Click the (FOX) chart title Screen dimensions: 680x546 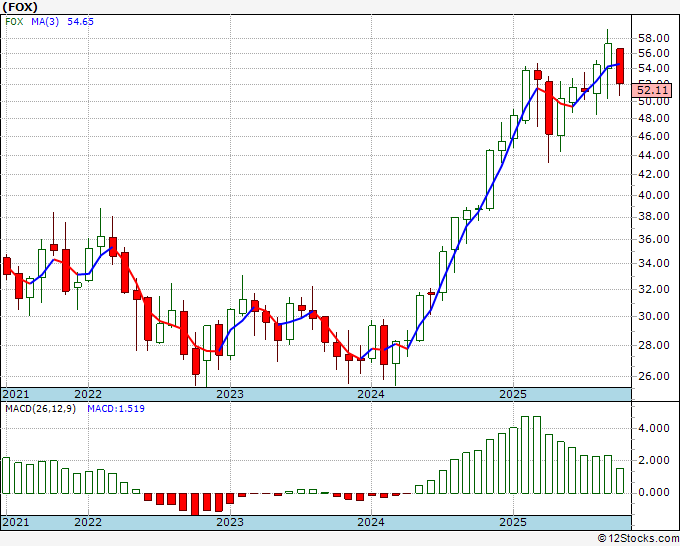pyautogui.click(x=20, y=7)
